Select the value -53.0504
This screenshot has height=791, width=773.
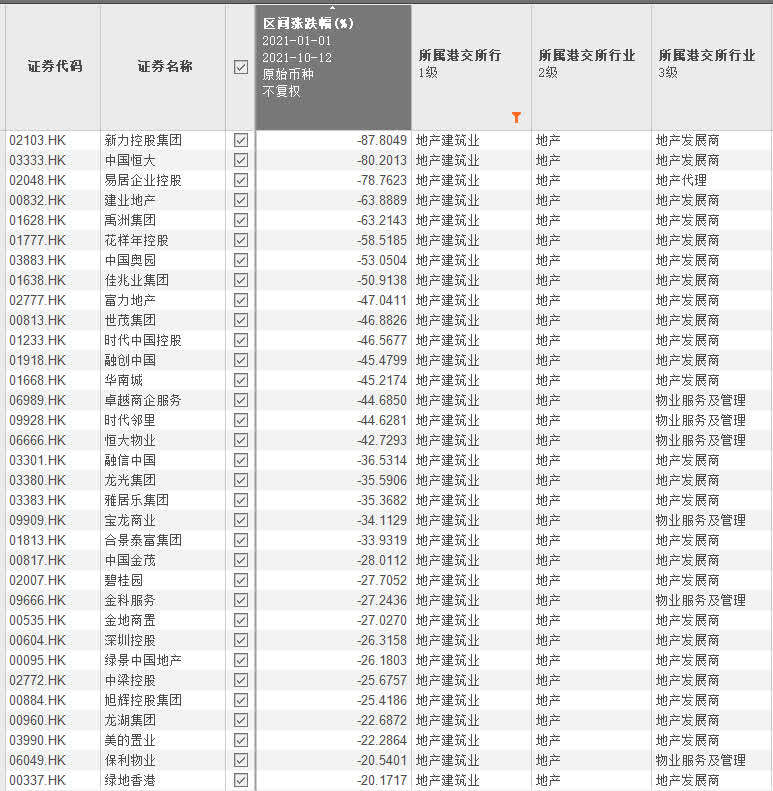tap(381, 260)
